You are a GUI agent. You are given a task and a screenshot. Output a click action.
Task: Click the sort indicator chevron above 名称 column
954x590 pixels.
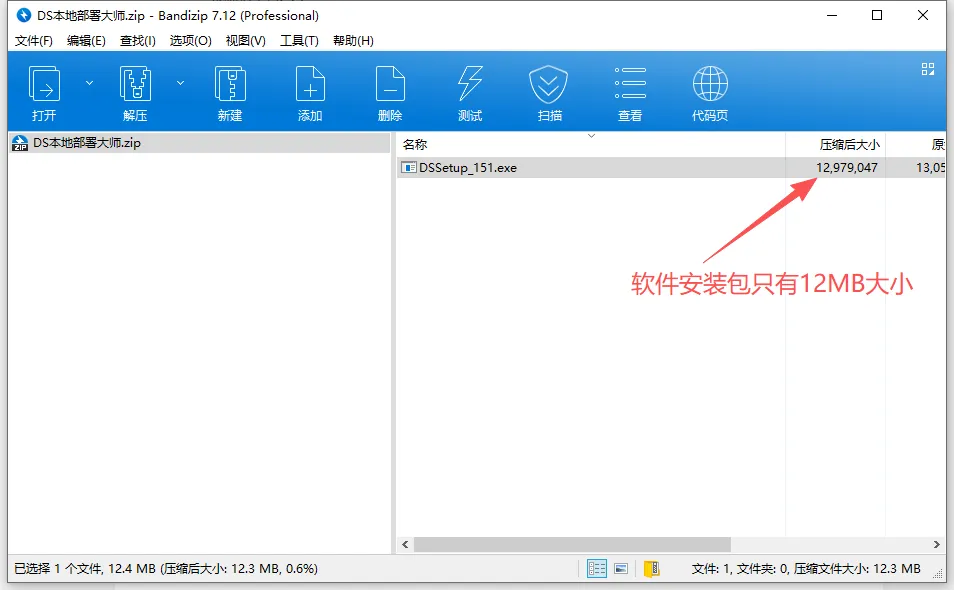pos(591,136)
